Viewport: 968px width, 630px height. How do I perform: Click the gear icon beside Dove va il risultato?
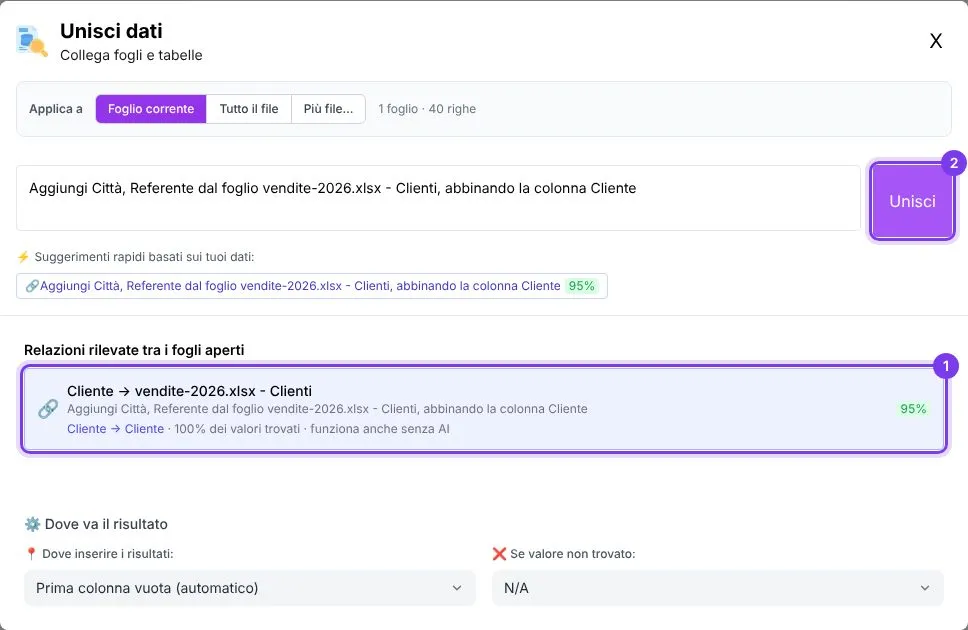(x=32, y=524)
